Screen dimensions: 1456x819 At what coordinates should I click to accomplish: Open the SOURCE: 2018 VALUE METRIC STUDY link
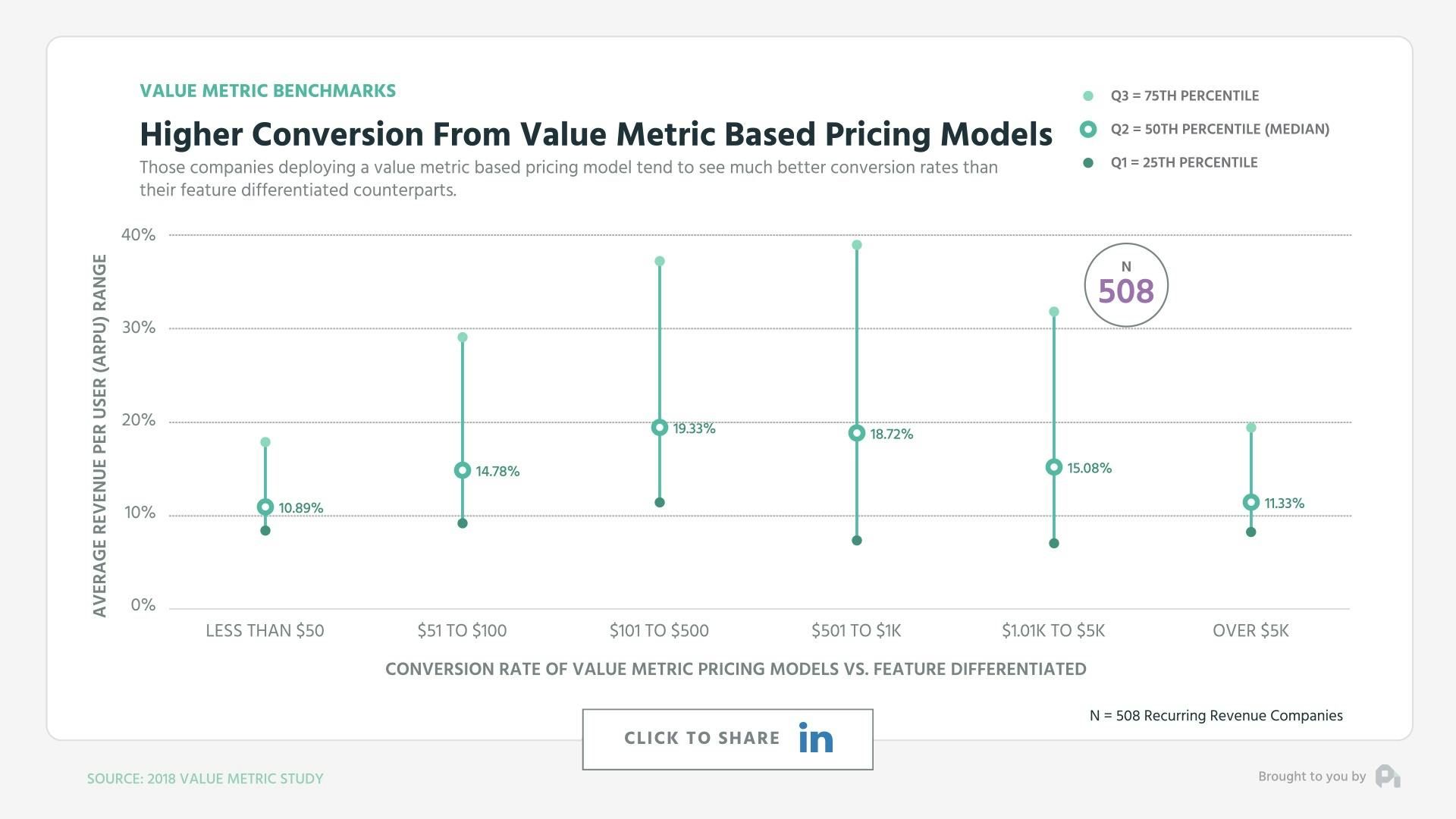206,778
